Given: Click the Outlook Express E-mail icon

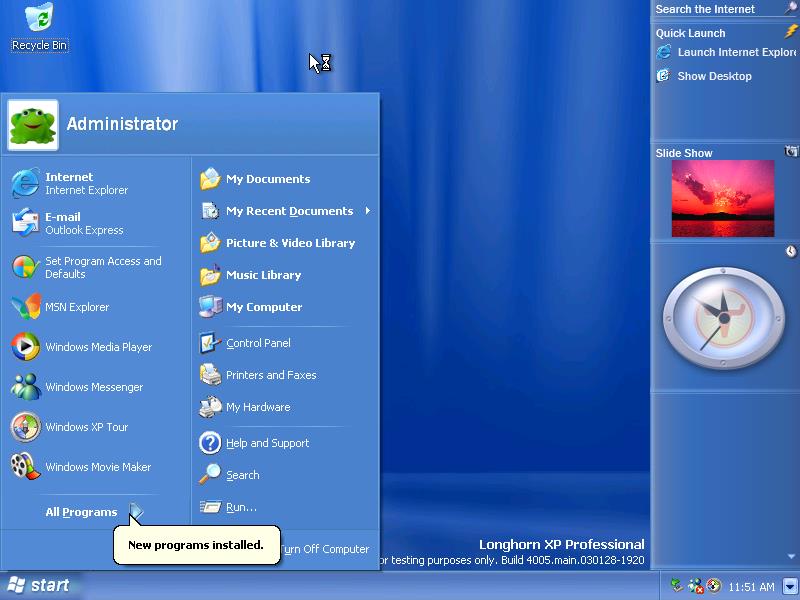Looking at the screenshot, I should (25, 223).
